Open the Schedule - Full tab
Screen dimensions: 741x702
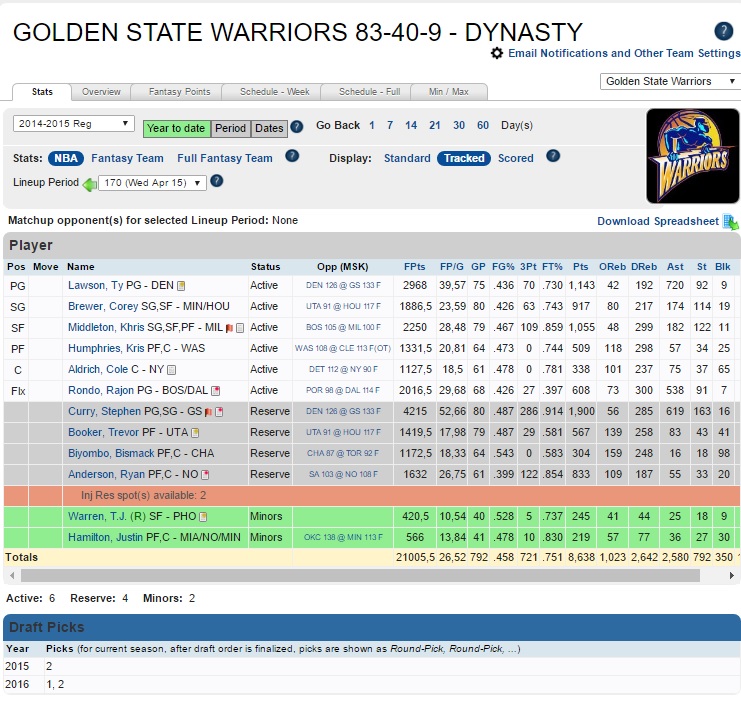369,92
